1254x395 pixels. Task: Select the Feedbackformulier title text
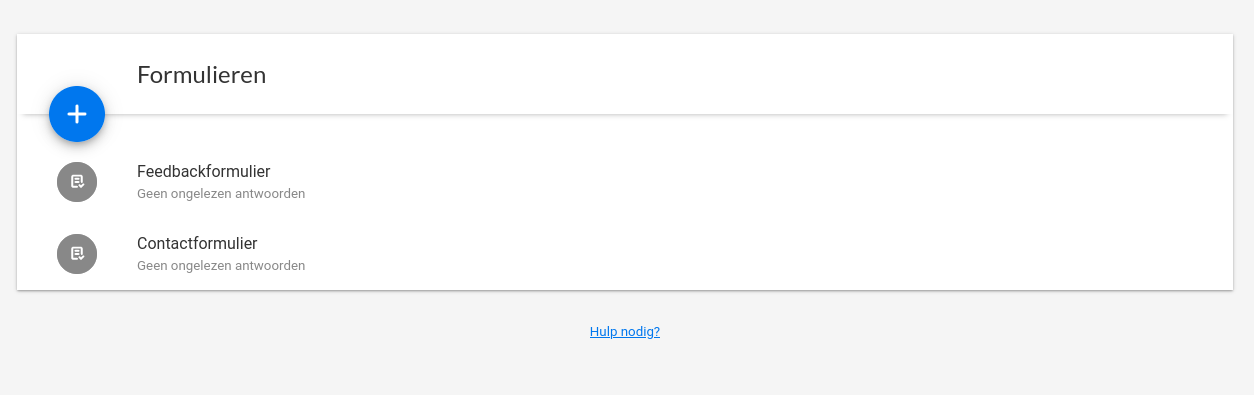pyautogui.click(x=204, y=171)
